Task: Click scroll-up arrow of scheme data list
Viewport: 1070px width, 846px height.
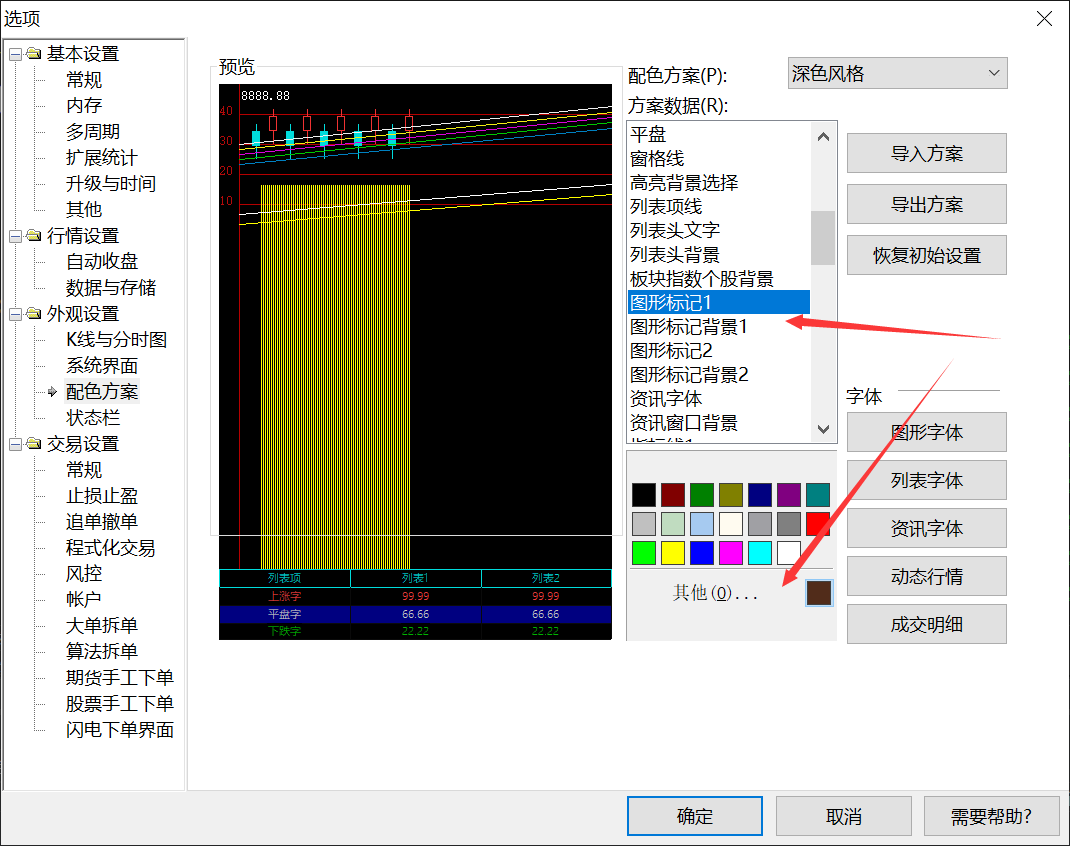Action: pos(823,136)
